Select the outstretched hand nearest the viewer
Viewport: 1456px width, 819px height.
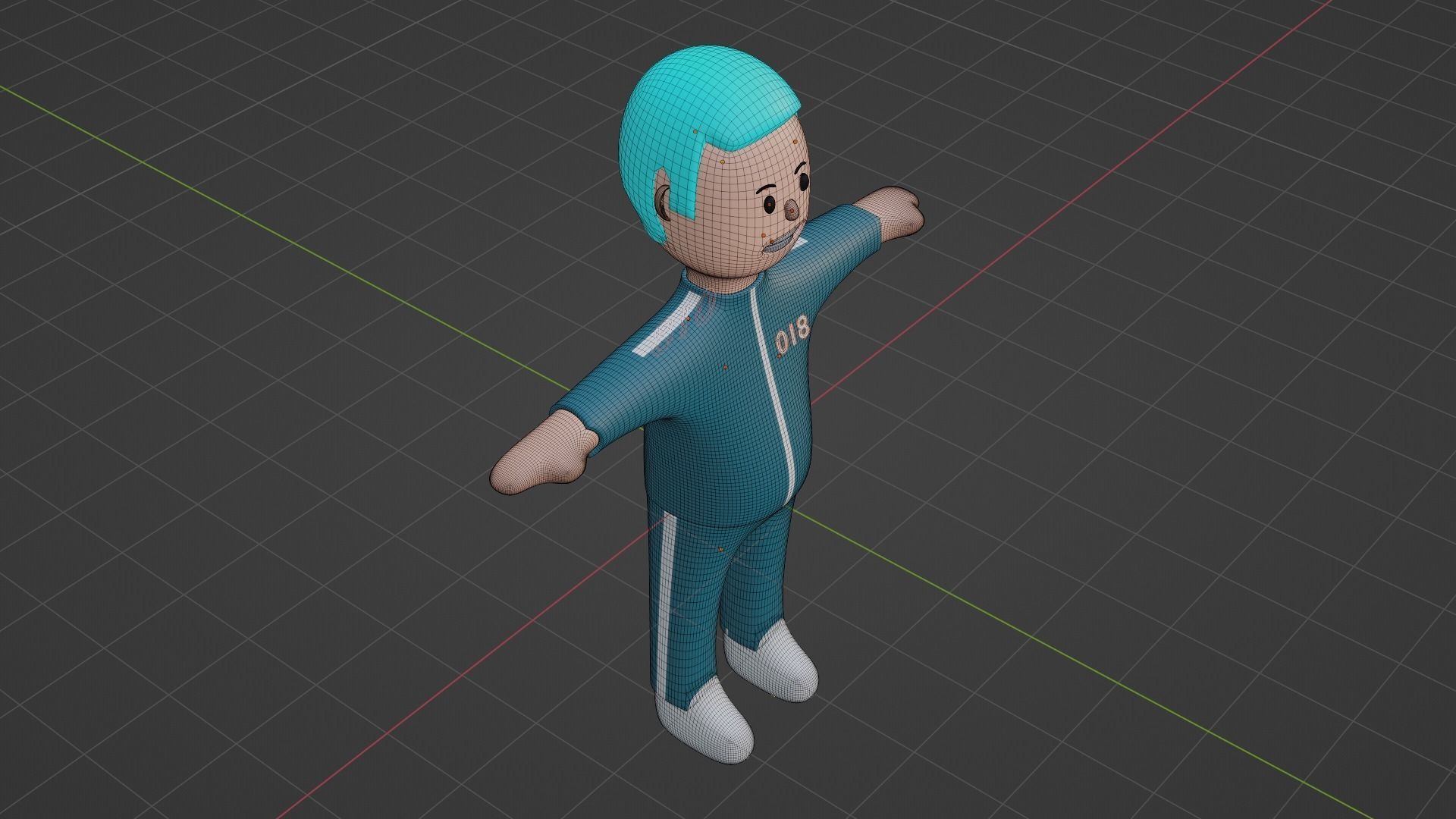pyautogui.click(x=544, y=453)
